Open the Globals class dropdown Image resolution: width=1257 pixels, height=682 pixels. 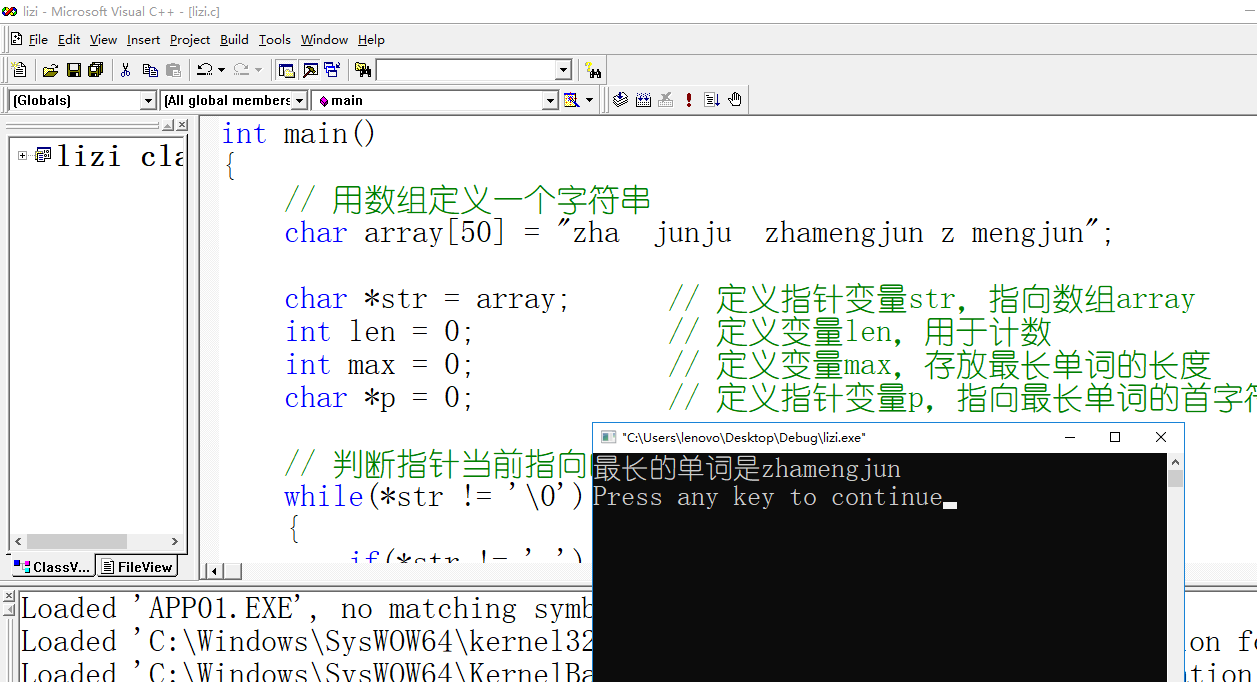148,100
